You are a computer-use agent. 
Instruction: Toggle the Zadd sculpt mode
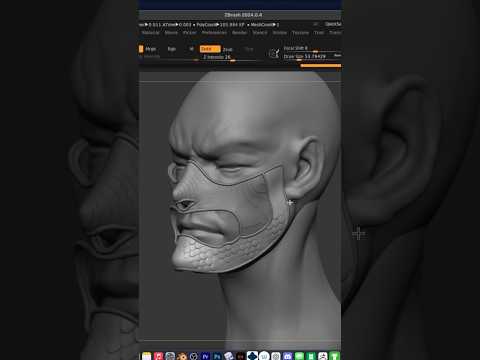210,49
